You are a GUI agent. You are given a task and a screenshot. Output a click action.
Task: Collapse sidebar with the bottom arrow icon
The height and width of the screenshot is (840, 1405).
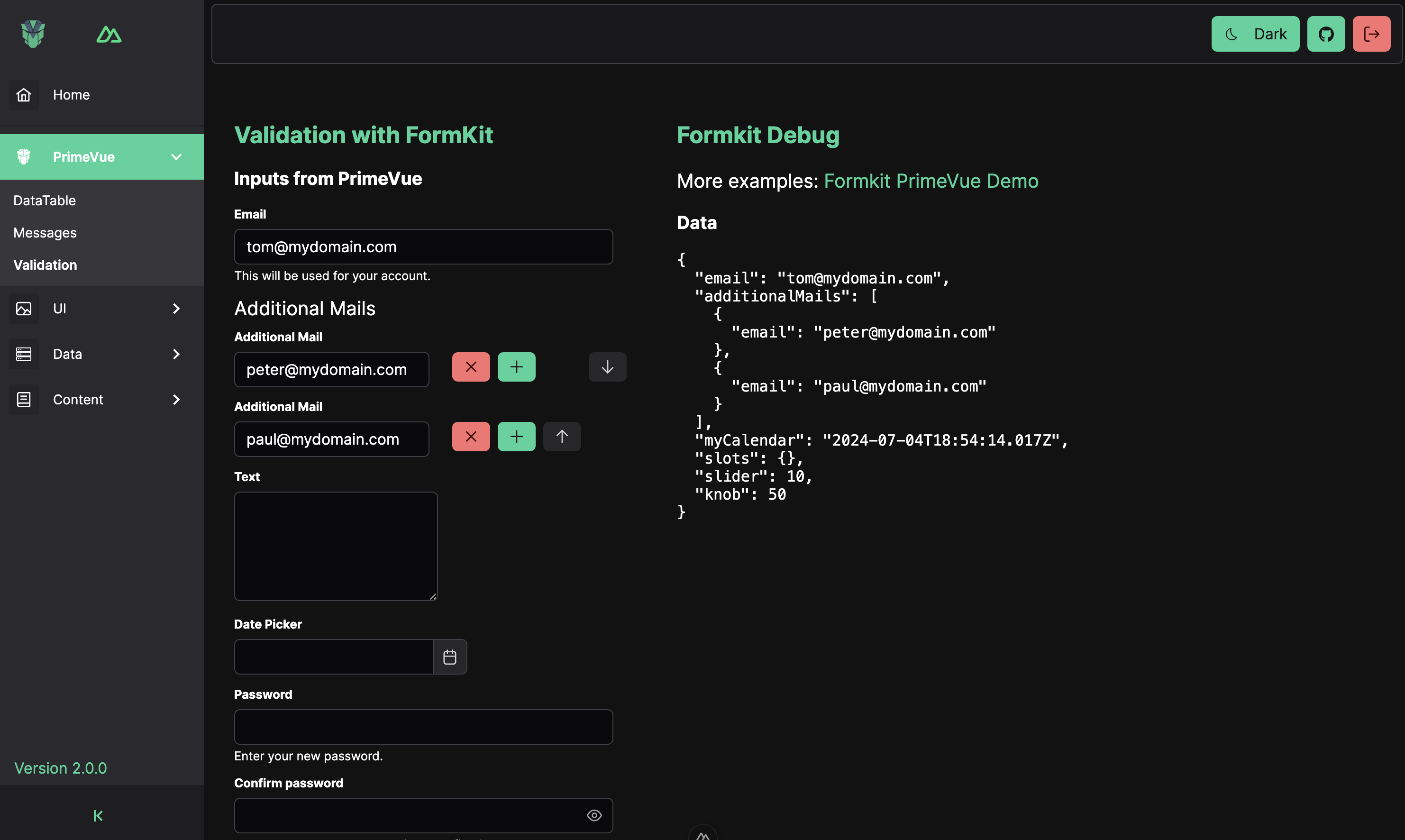tap(98, 815)
